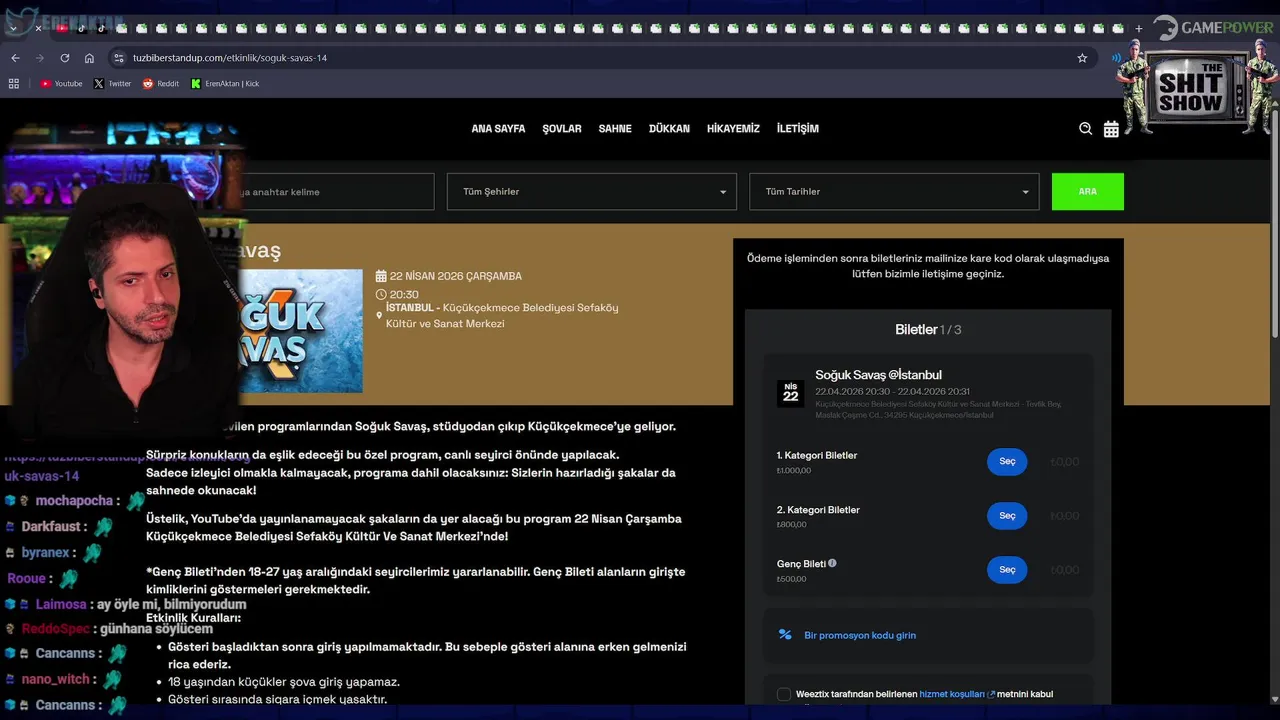1280x720 pixels.
Task: Select Genç Bileti with Seç button
Action: 1007,570
